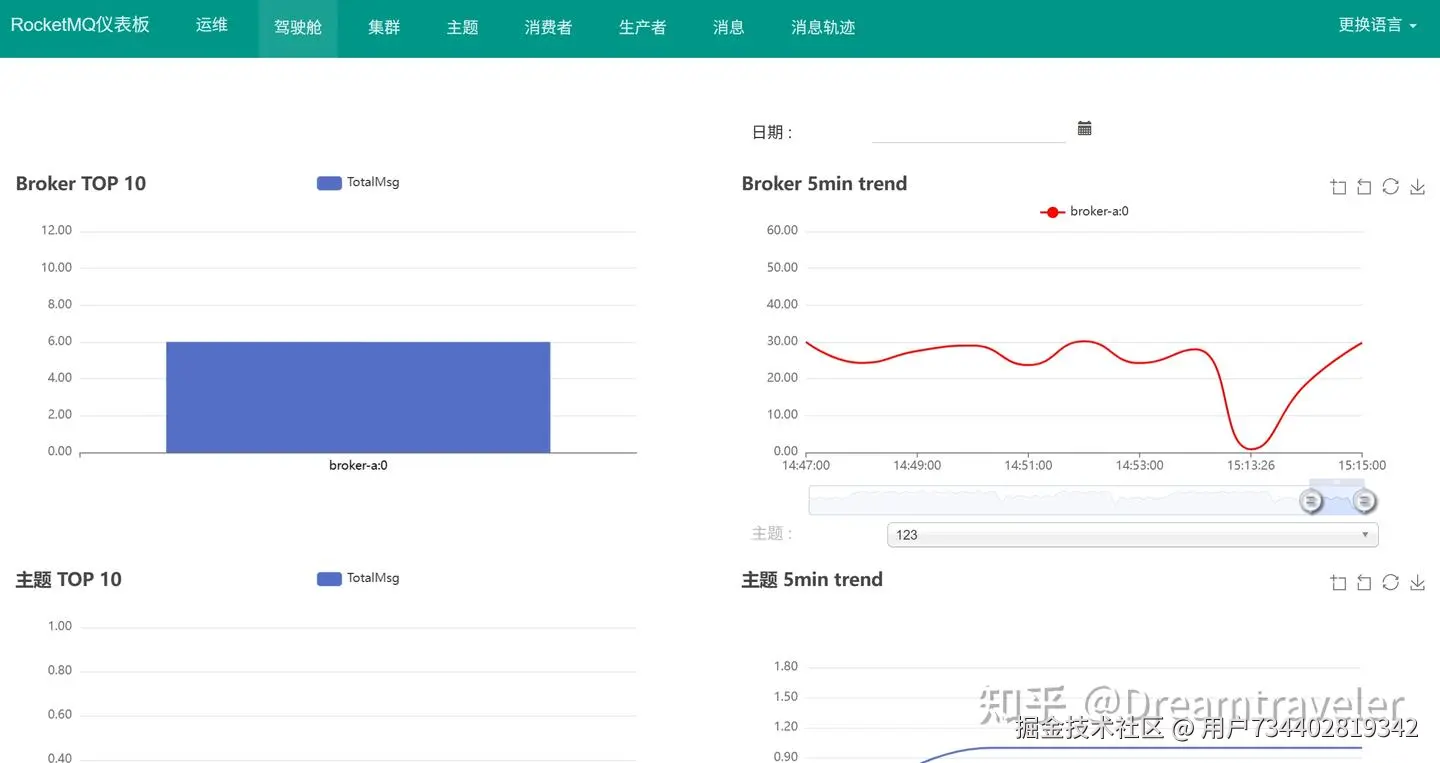Click the RocketMQ仪表板 brand link
This screenshot has height=763, width=1440.
point(80,25)
